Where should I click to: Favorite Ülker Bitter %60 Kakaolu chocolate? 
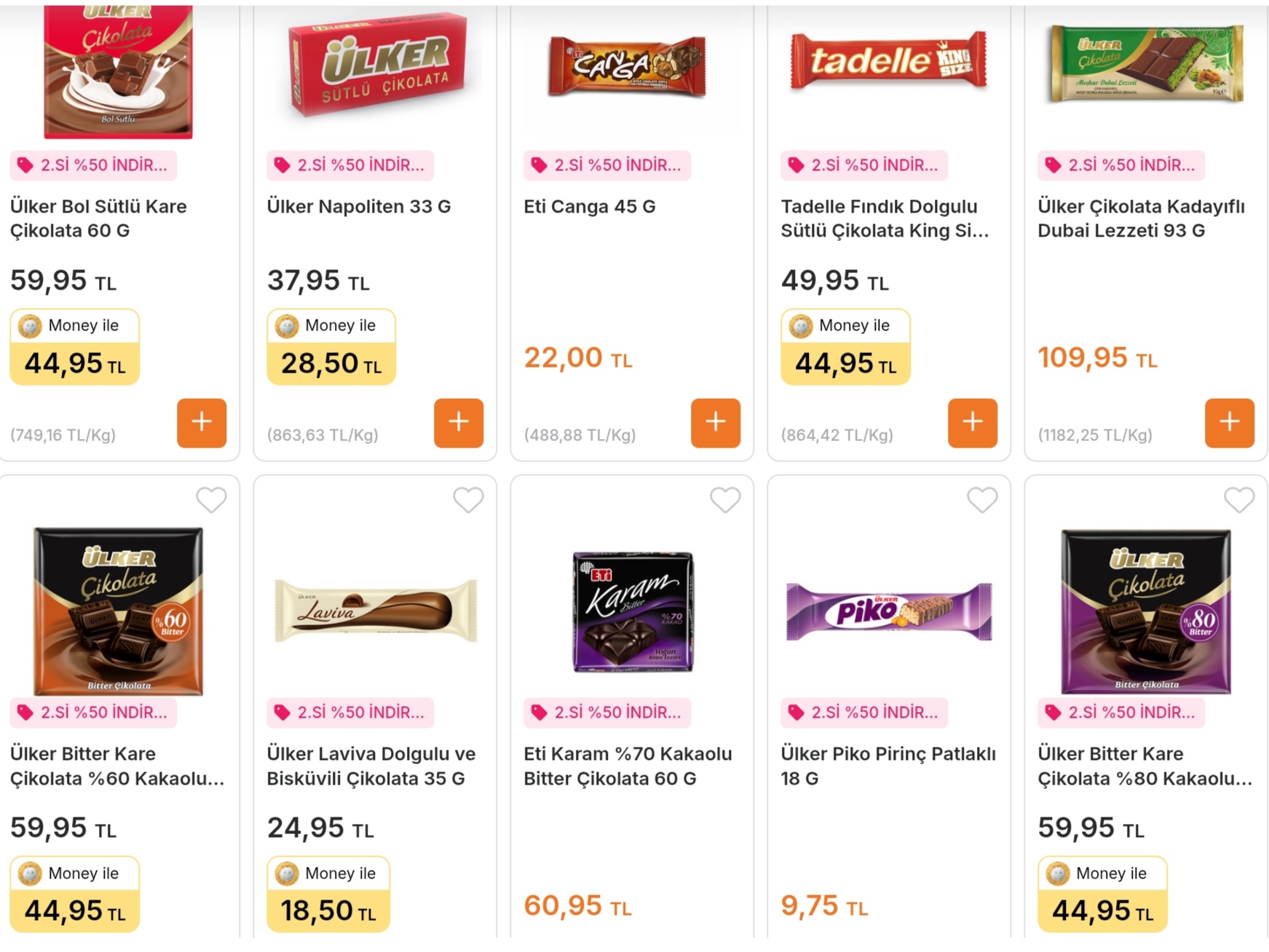point(211,500)
